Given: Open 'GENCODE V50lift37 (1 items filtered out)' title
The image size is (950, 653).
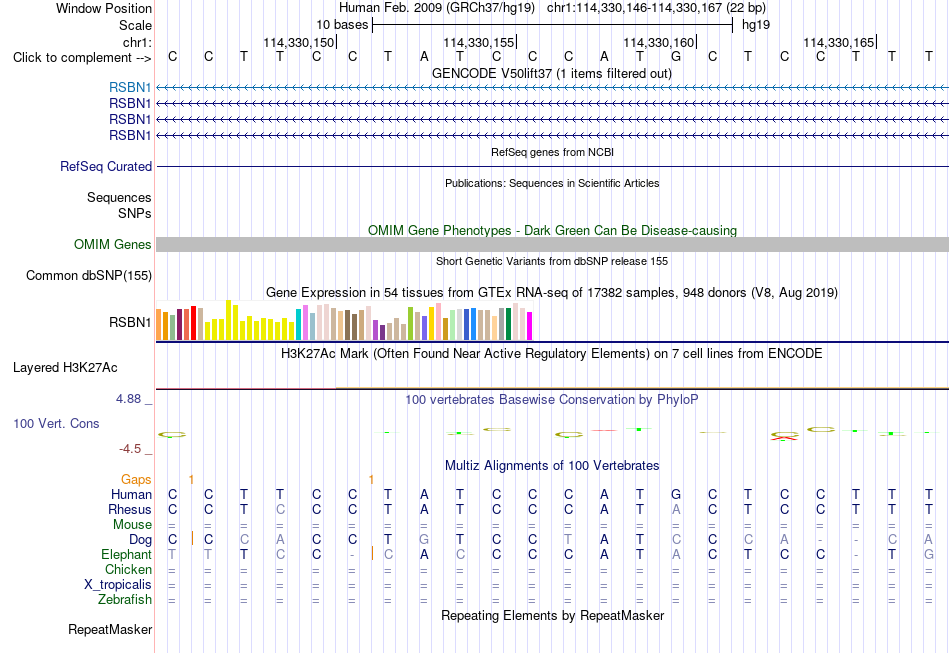Looking at the screenshot, I should click(x=552, y=73).
